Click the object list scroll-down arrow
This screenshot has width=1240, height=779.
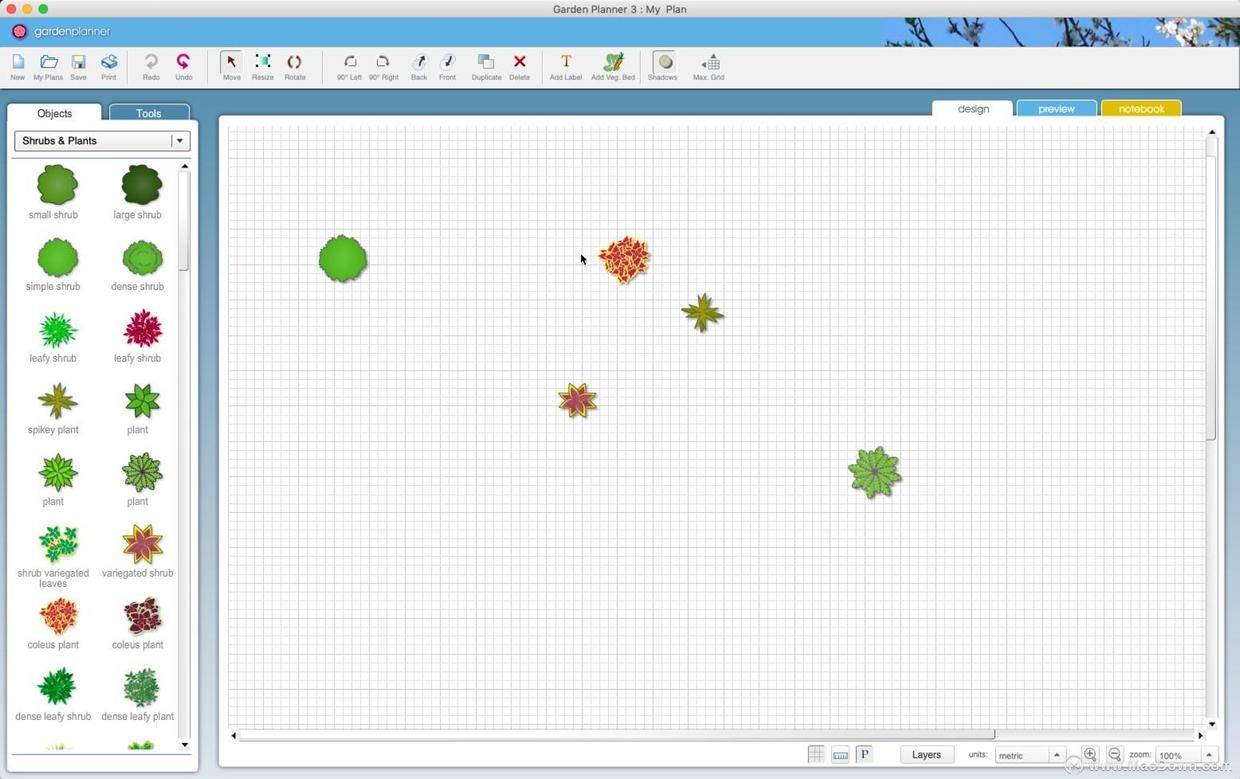click(x=184, y=745)
